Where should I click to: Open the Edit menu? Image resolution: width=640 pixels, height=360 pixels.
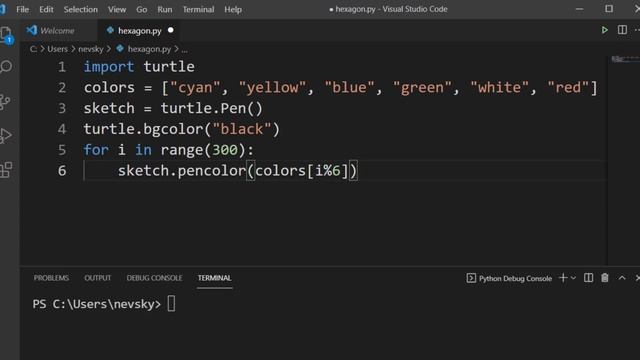point(46,9)
